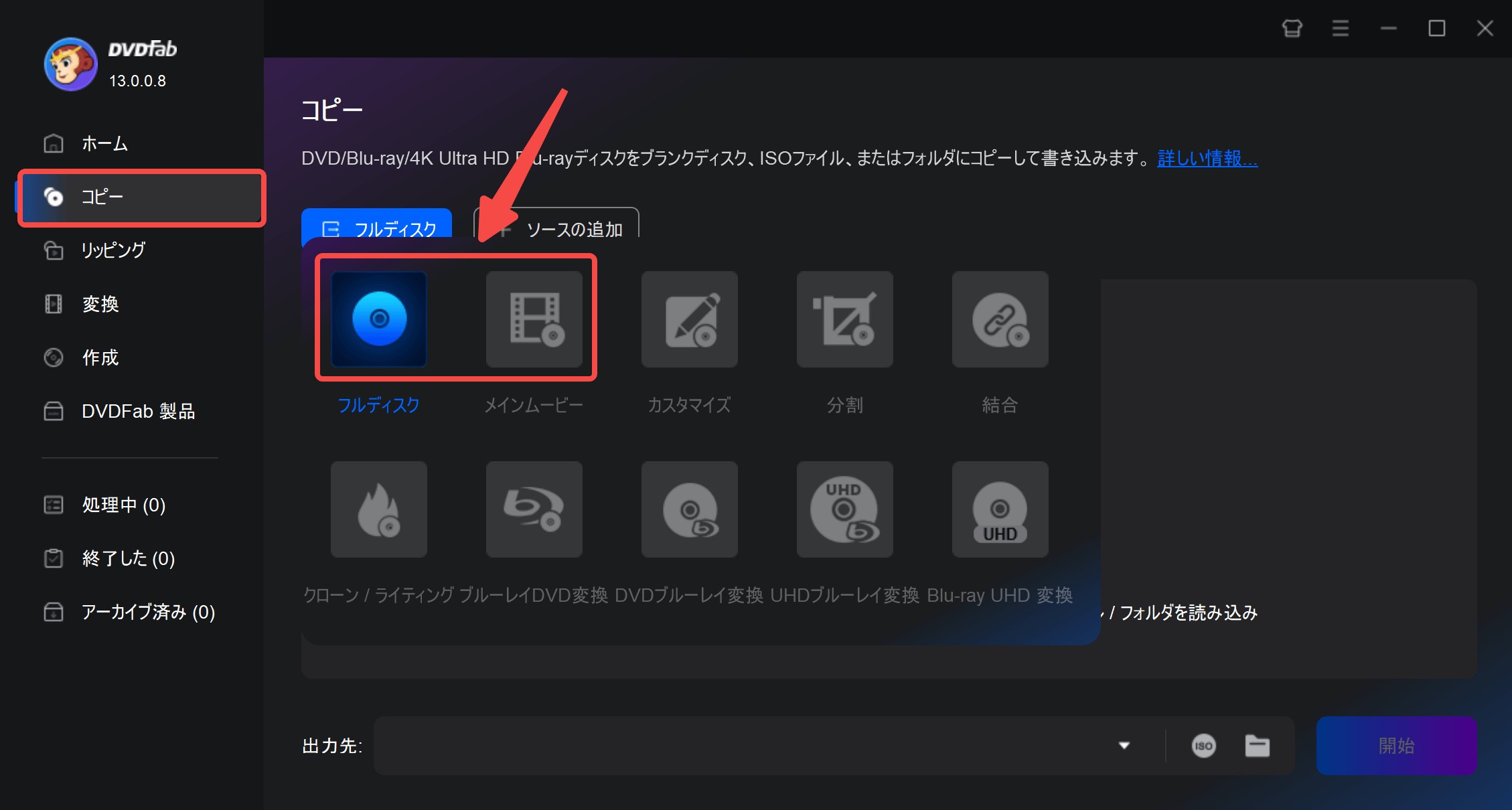The height and width of the screenshot is (810, 1512).
Task: Click the output folder icon
Action: point(1258,746)
